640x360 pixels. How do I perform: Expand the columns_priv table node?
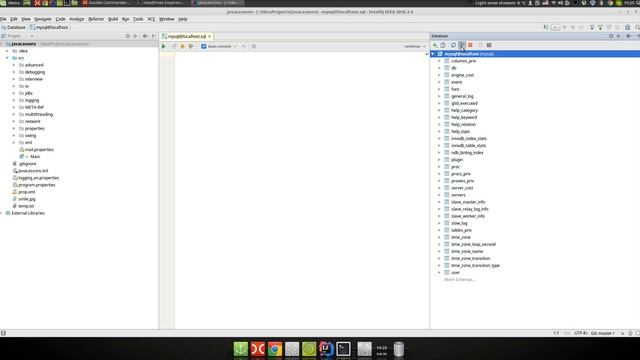tap(439, 61)
